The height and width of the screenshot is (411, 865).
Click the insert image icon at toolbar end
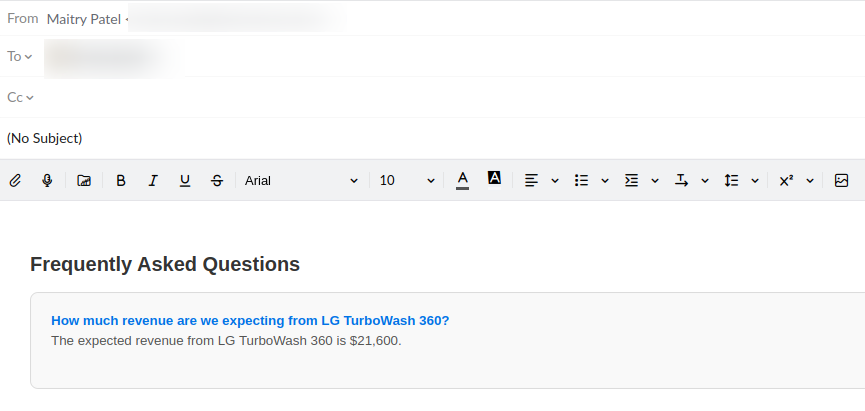click(x=842, y=181)
